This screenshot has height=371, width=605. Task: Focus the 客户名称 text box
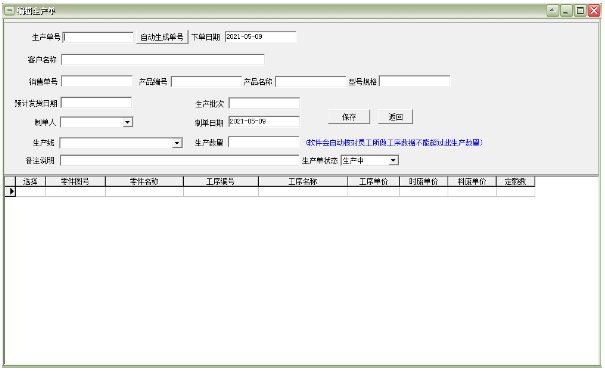point(163,59)
